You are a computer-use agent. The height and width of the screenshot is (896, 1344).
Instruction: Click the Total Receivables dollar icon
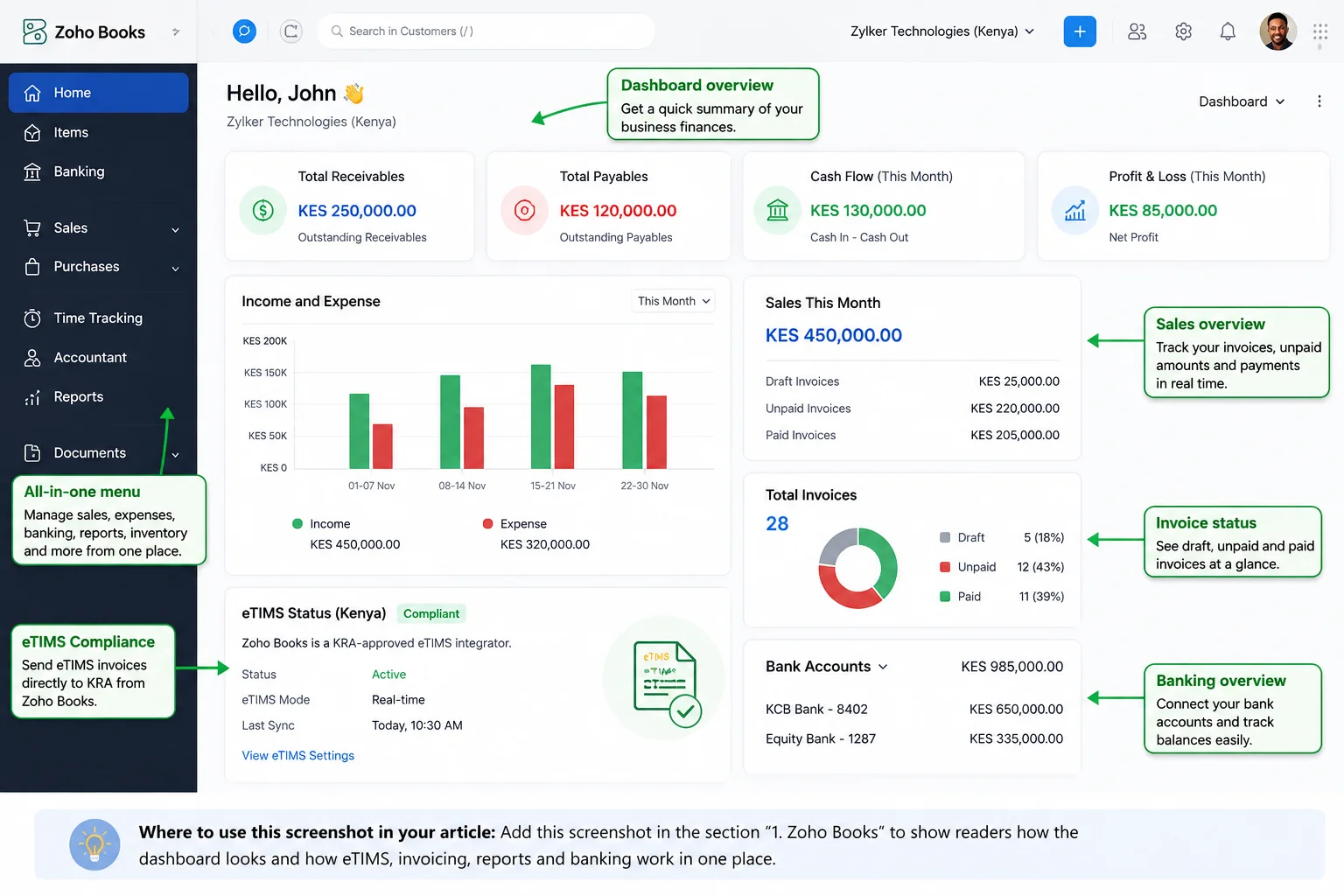tap(262, 210)
